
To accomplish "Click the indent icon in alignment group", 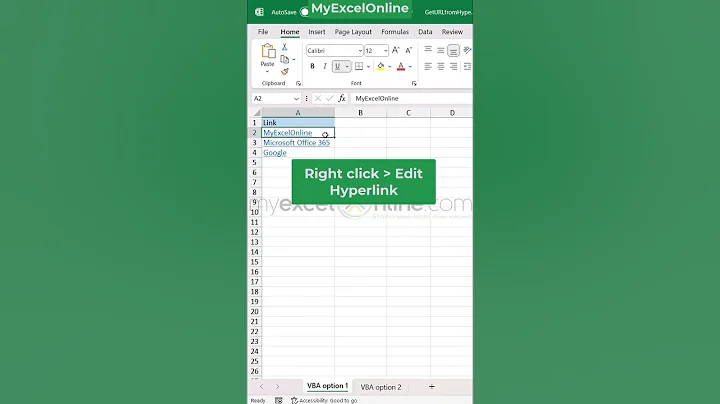I will coord(467,67).
